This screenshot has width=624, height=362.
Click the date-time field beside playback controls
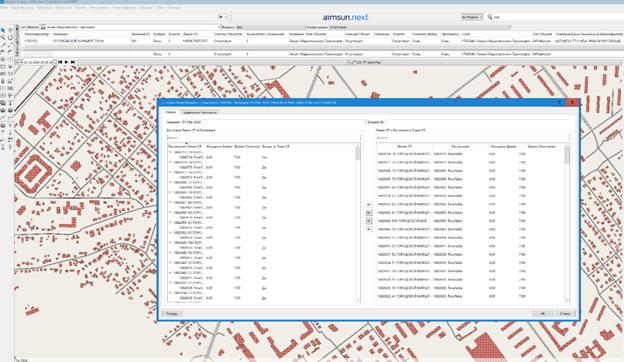38,62
